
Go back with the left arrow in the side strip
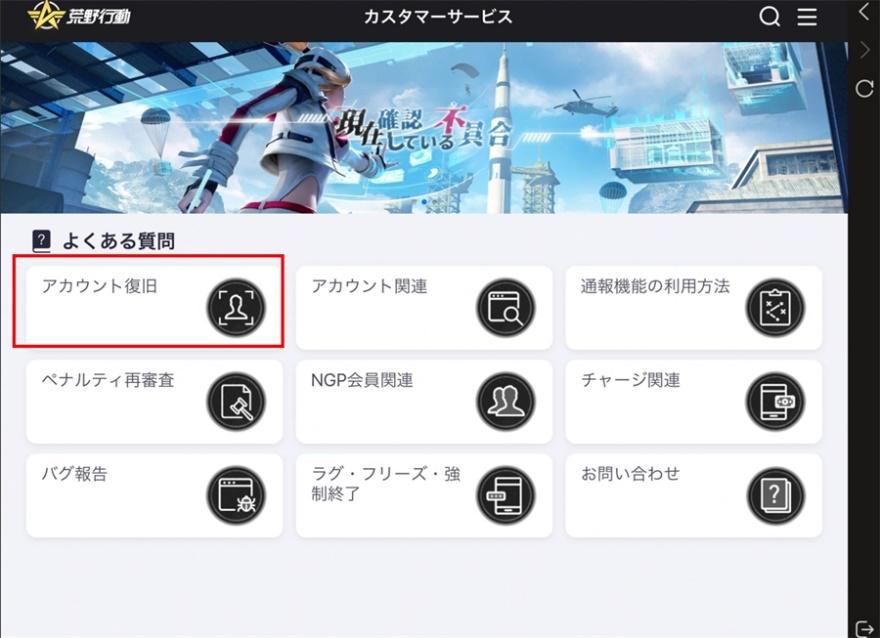(x=864, y=11)
